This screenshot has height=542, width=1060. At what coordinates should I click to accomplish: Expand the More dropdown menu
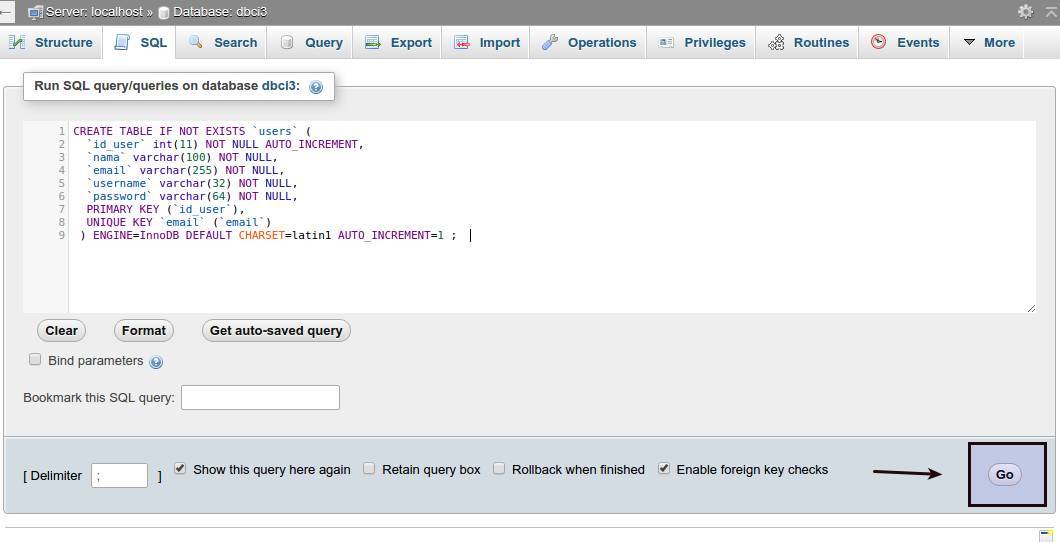(x=988, y=42)
